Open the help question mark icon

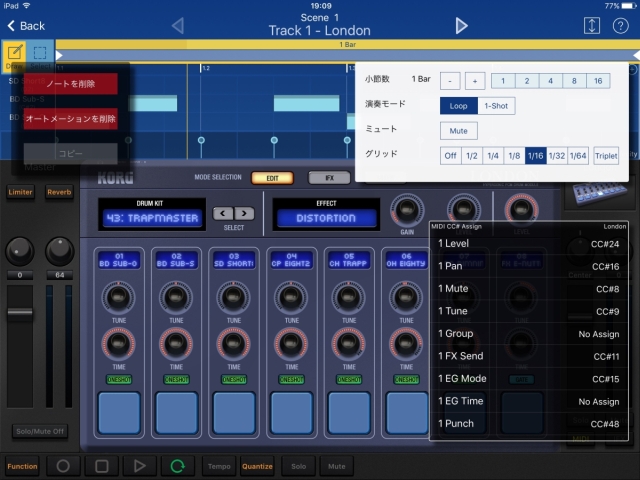click(x=620, y=25)
